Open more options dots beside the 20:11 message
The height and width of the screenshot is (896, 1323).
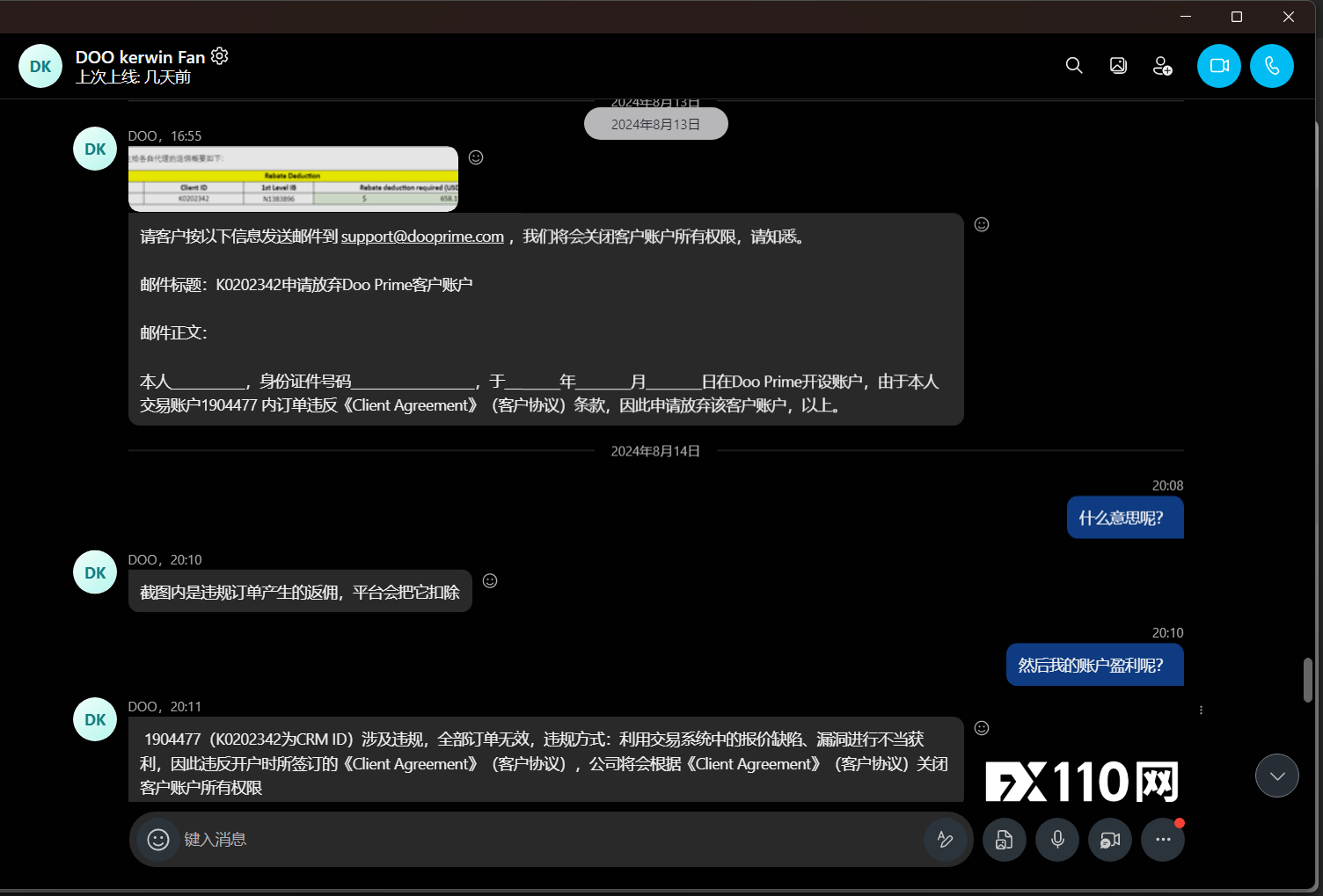(1201, 710)
